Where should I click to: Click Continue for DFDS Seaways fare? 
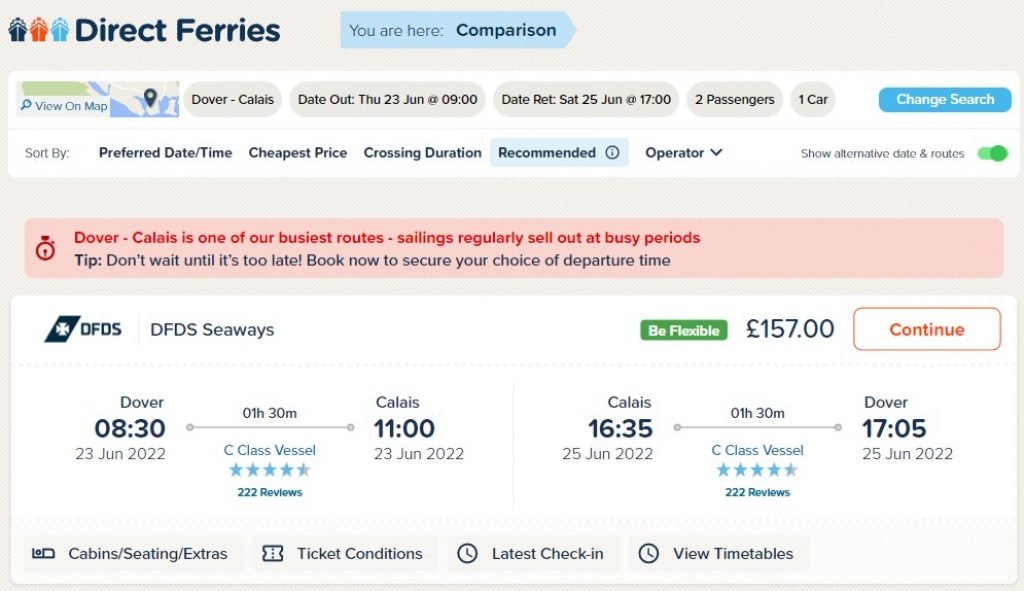(927, 329)
